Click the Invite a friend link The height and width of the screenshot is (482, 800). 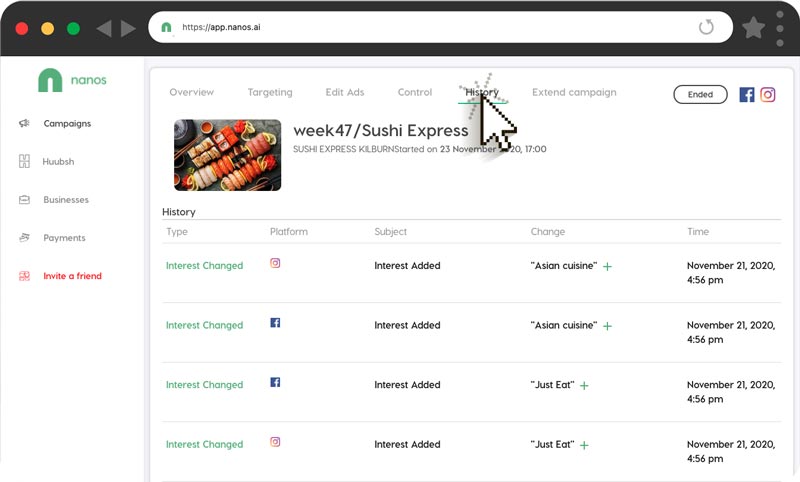[x=72, y=276]
